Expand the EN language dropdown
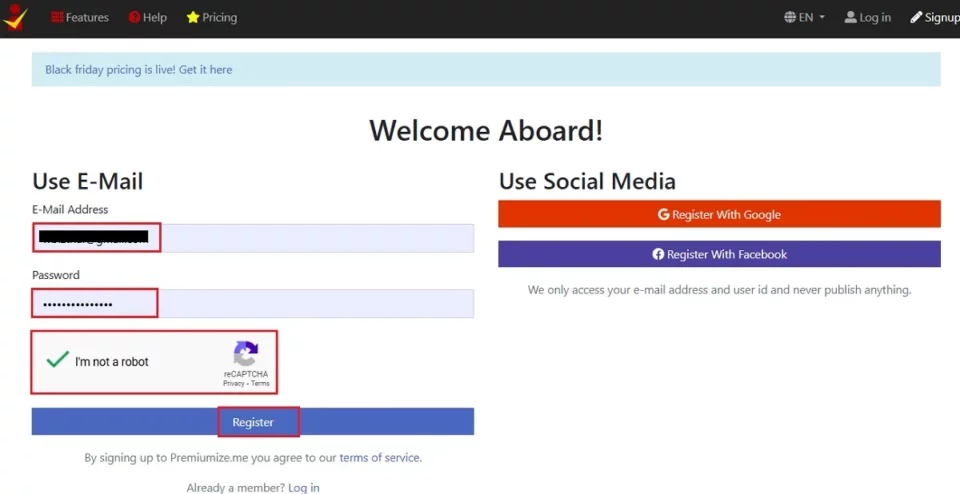 coord(804,18)
